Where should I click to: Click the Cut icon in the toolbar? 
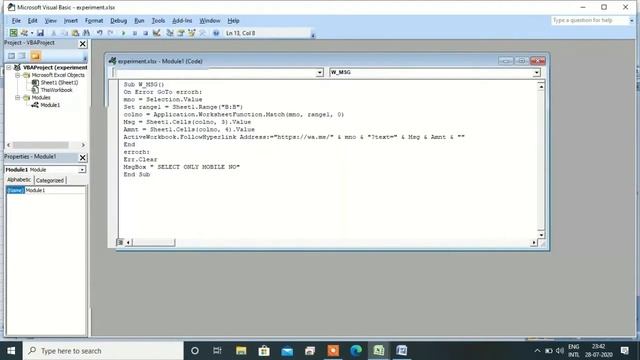pyautogui.click(x=53, y=33)
